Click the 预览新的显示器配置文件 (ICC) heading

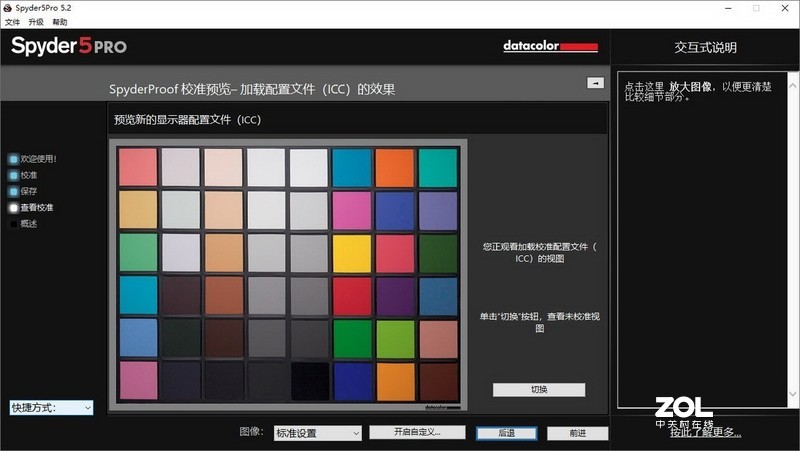tap(187, 120)
